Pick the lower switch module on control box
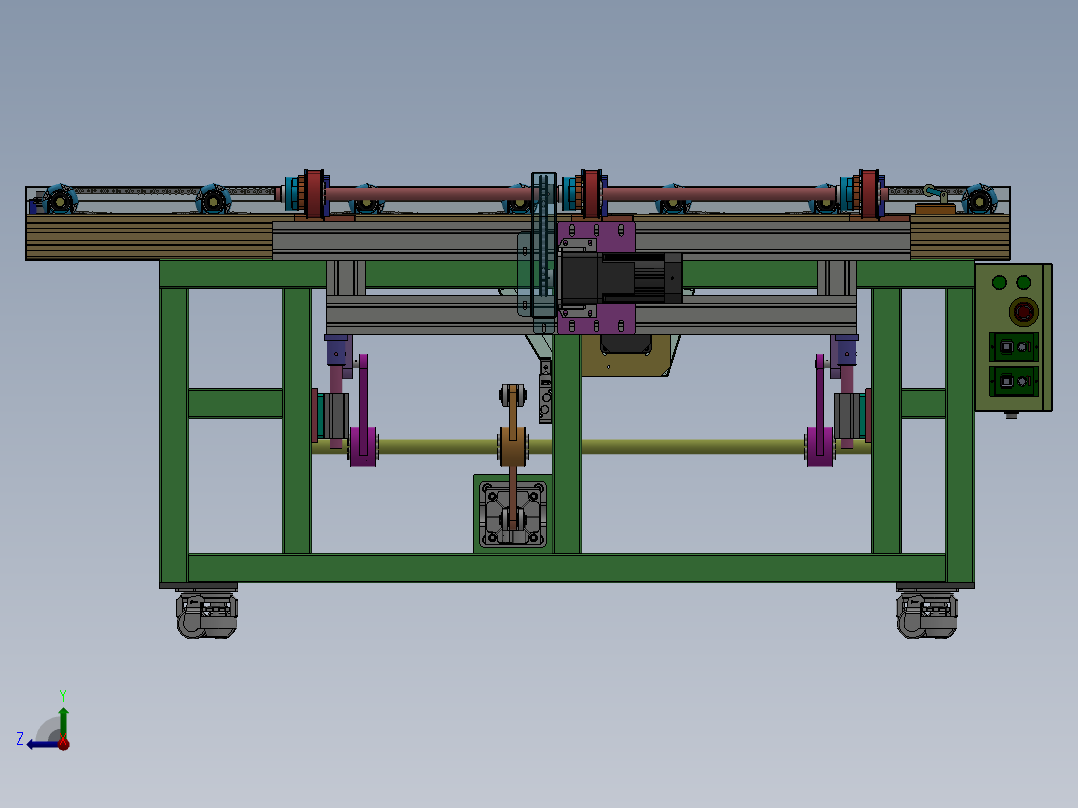The image size is (1078, 808). (x=1013, y=381)
